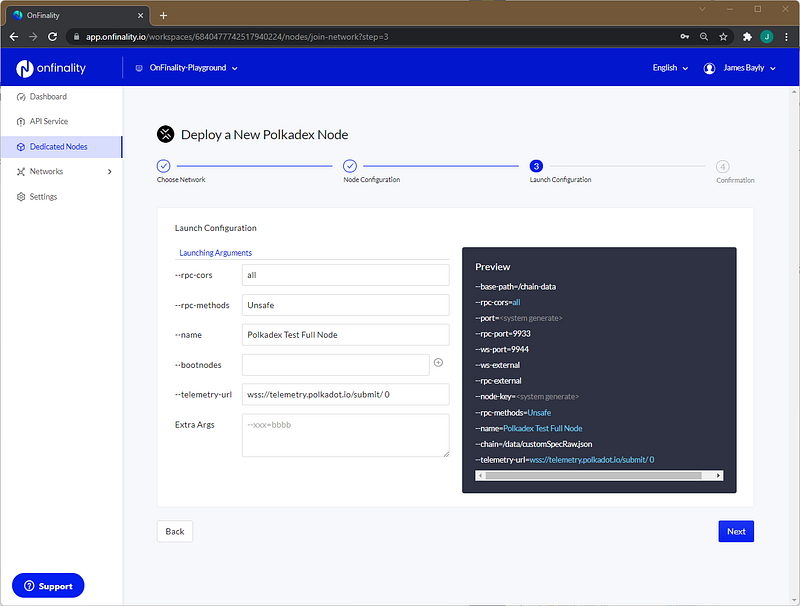Add a bootnode with the plus icon

(438, 363)
